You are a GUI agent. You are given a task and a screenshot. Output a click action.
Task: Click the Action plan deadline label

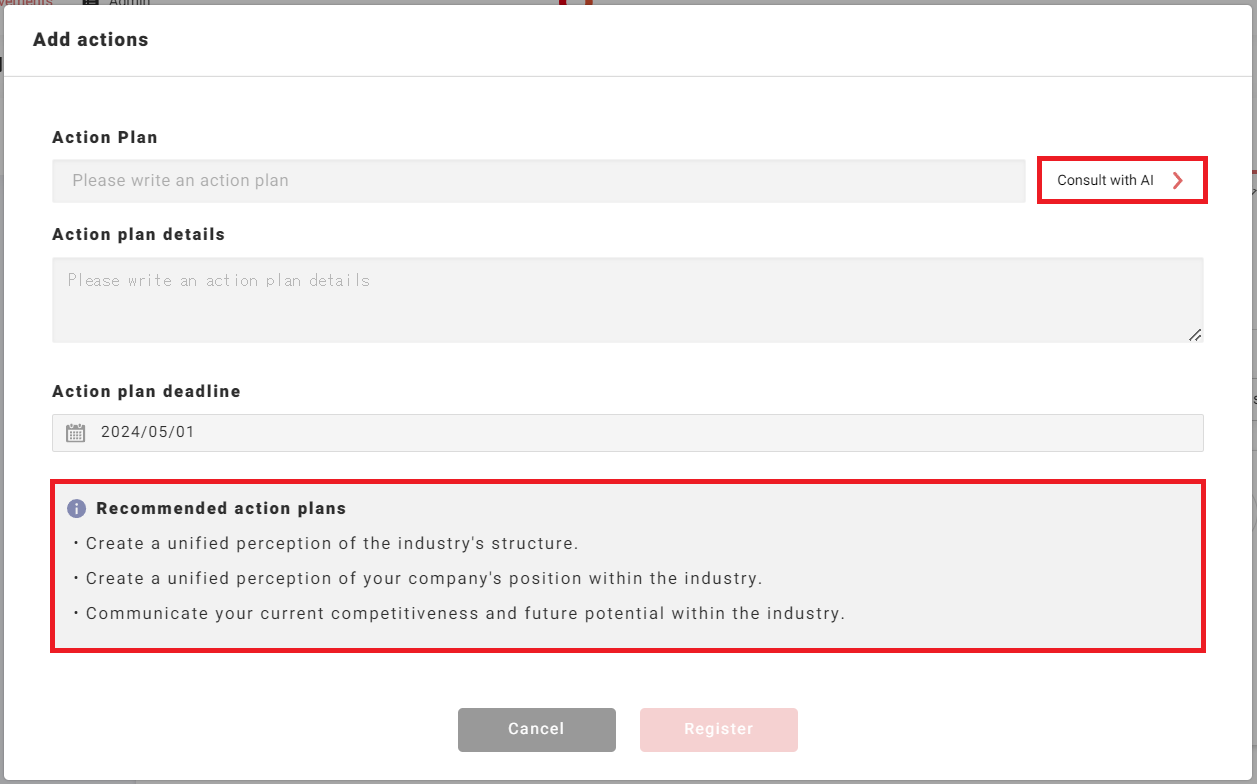click(146, 391)
